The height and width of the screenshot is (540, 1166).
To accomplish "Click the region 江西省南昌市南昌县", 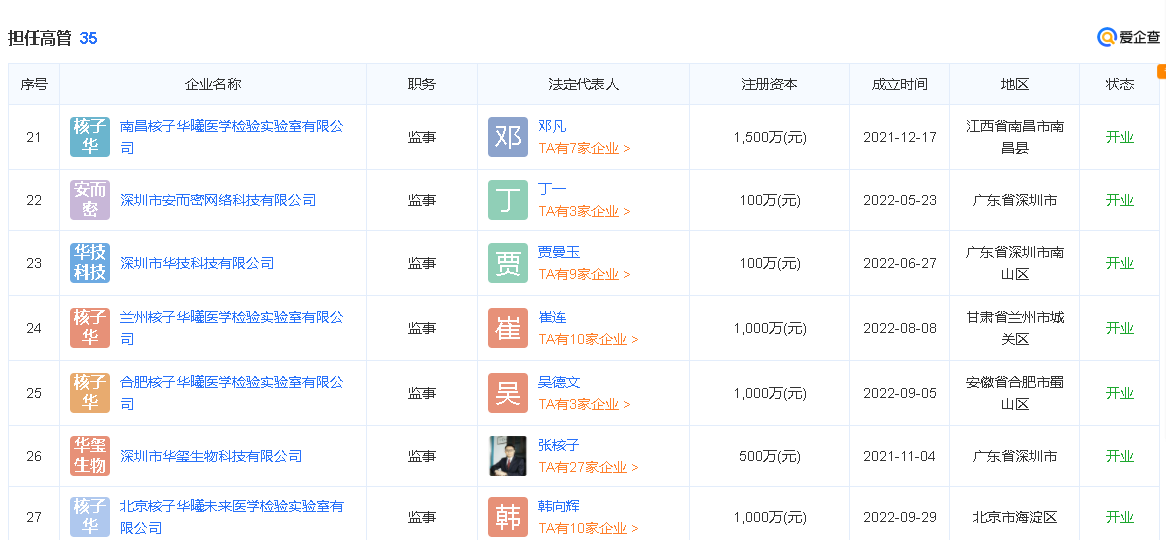I will (x=1015, y=137).
